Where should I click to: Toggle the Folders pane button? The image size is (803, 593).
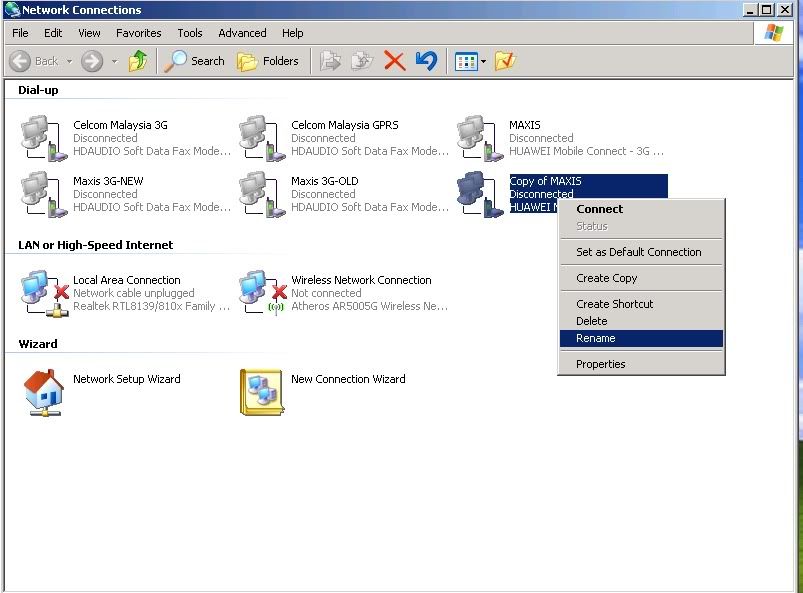pos(268,61)
